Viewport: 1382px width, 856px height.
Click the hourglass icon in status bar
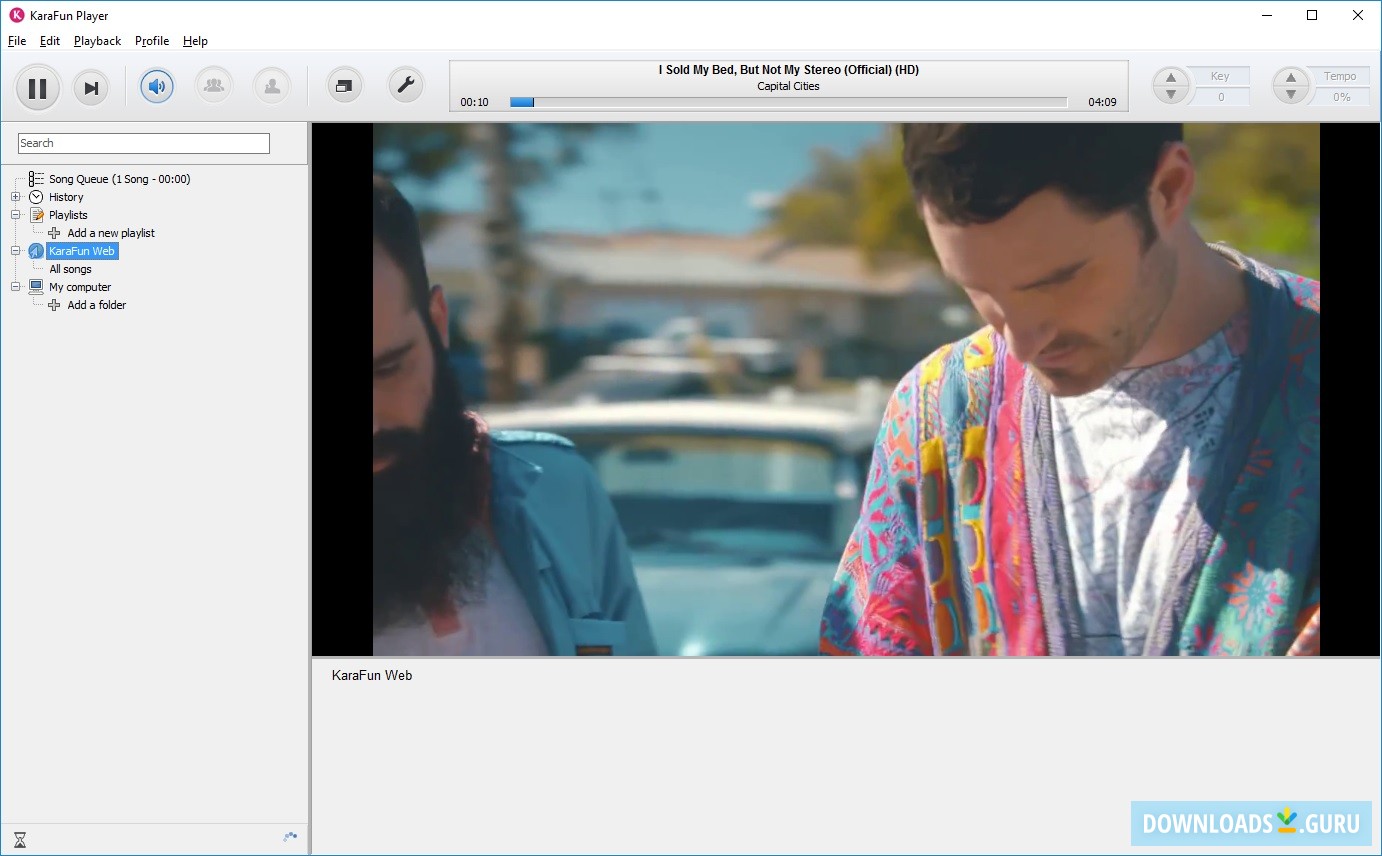pos(19,840)
